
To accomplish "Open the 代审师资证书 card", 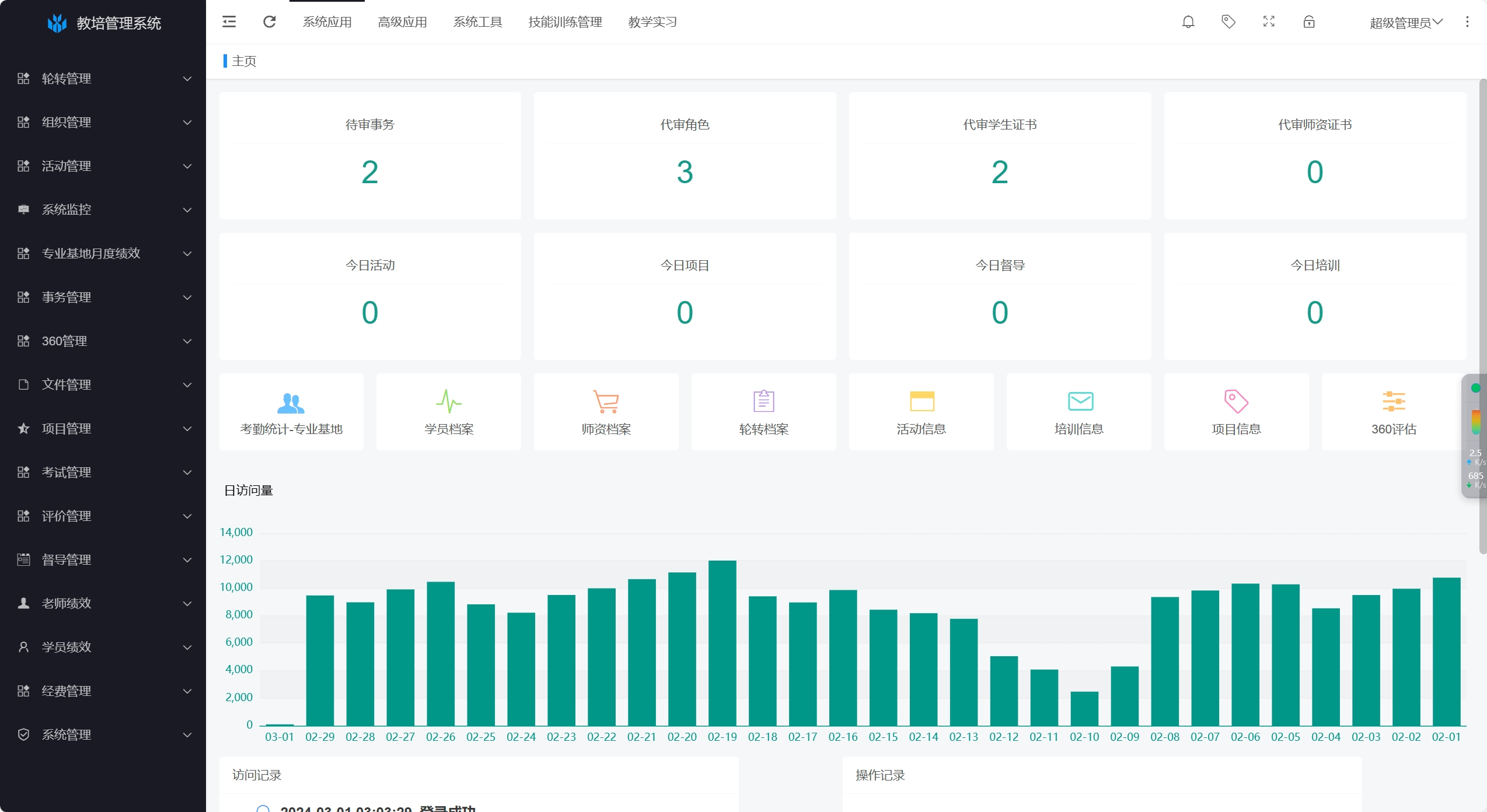I will (1315, 156).
